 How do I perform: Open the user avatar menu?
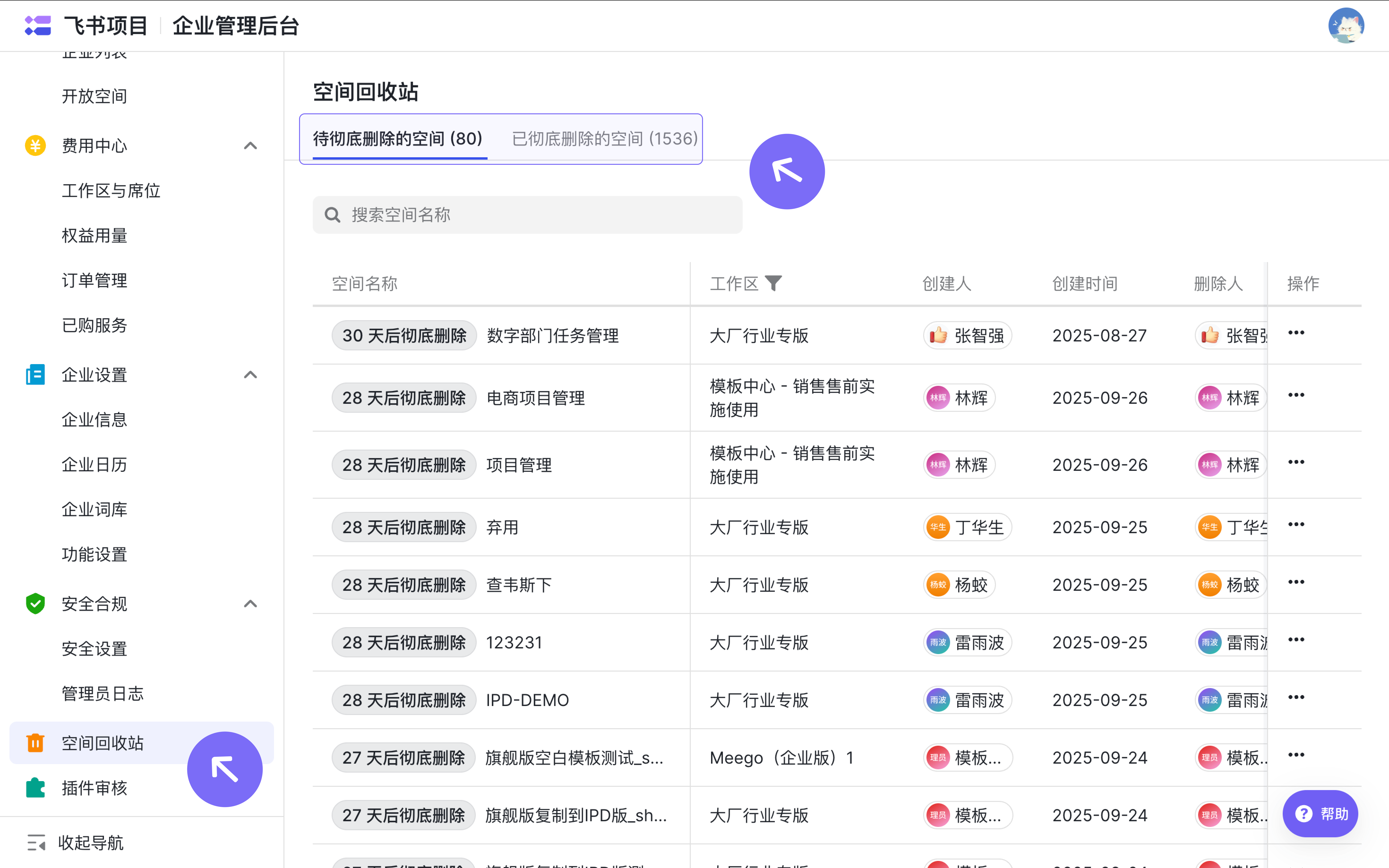click(x=1346, y=26)
